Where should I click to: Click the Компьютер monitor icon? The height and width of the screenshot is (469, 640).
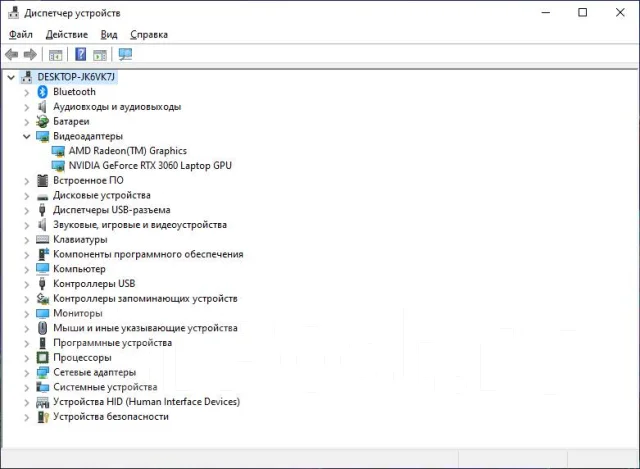coord(42,269)
